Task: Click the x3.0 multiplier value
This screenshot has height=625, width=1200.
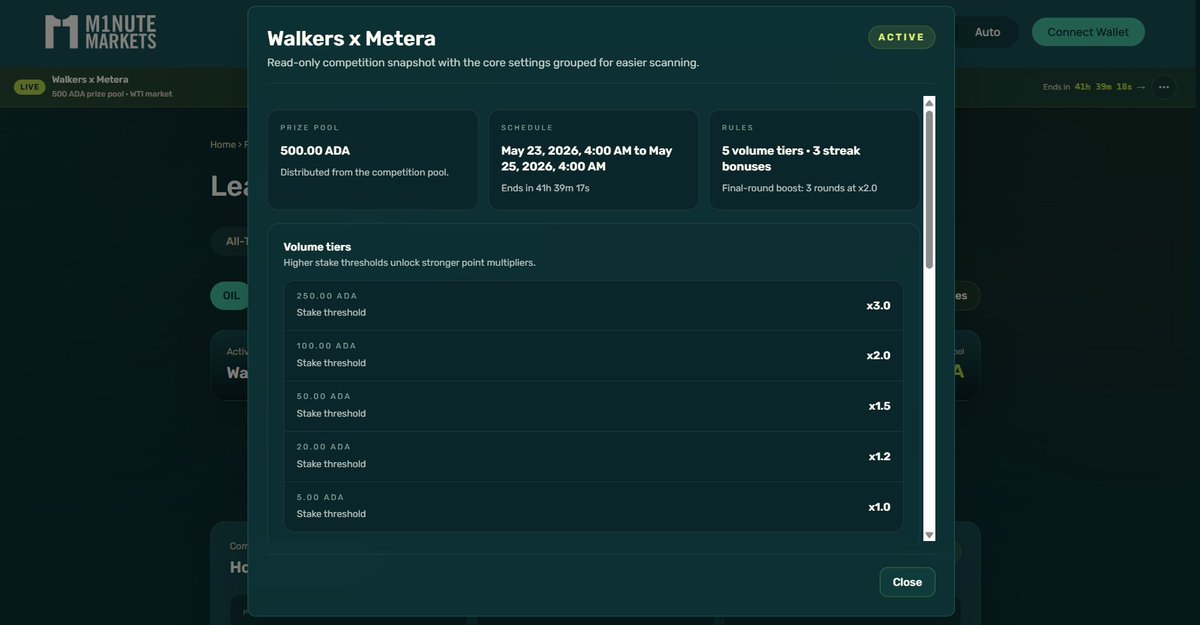Action: [878, 306]
